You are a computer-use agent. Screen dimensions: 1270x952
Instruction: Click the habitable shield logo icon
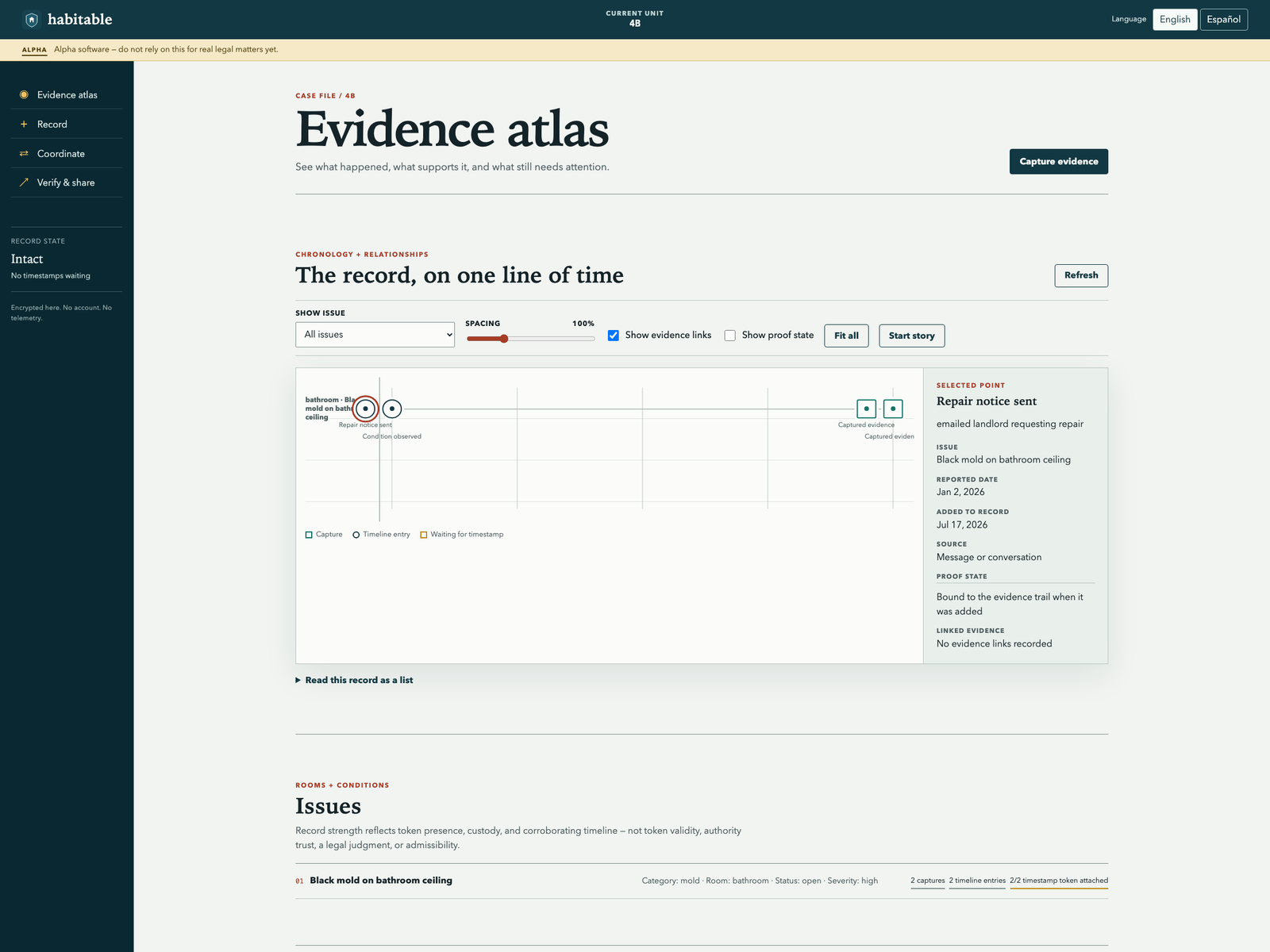(x=31, y=19)
